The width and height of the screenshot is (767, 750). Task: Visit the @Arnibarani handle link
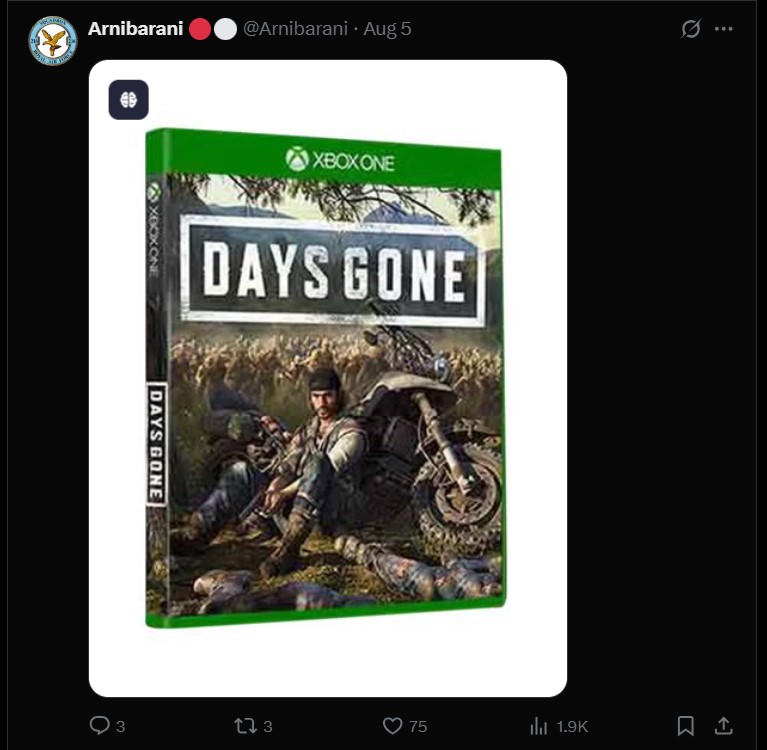(295, 29)
